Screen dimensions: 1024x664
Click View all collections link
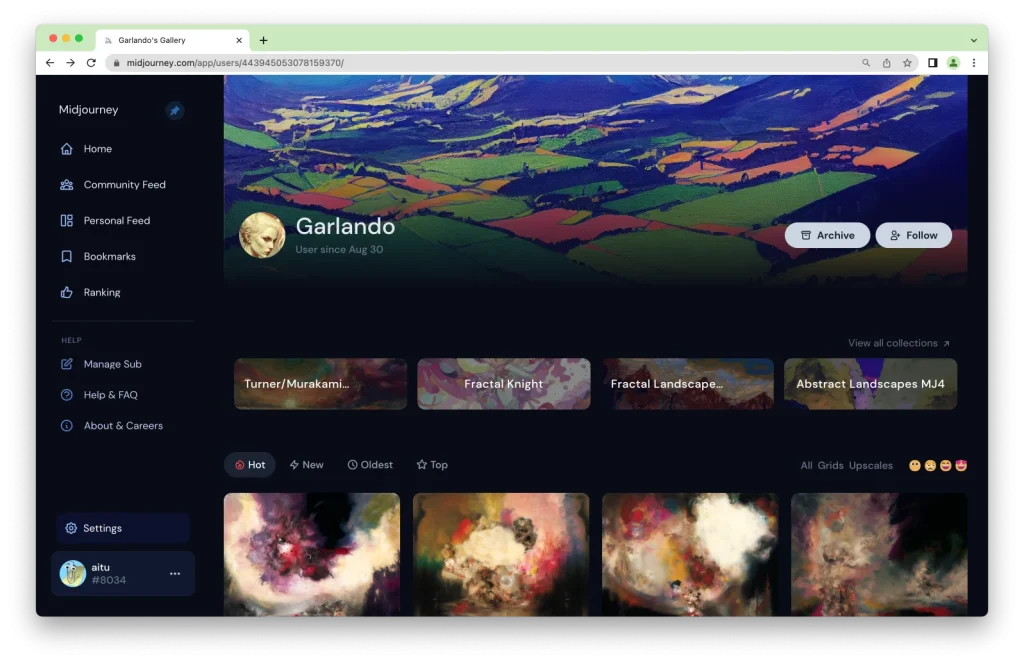click(x=898, y=343)
